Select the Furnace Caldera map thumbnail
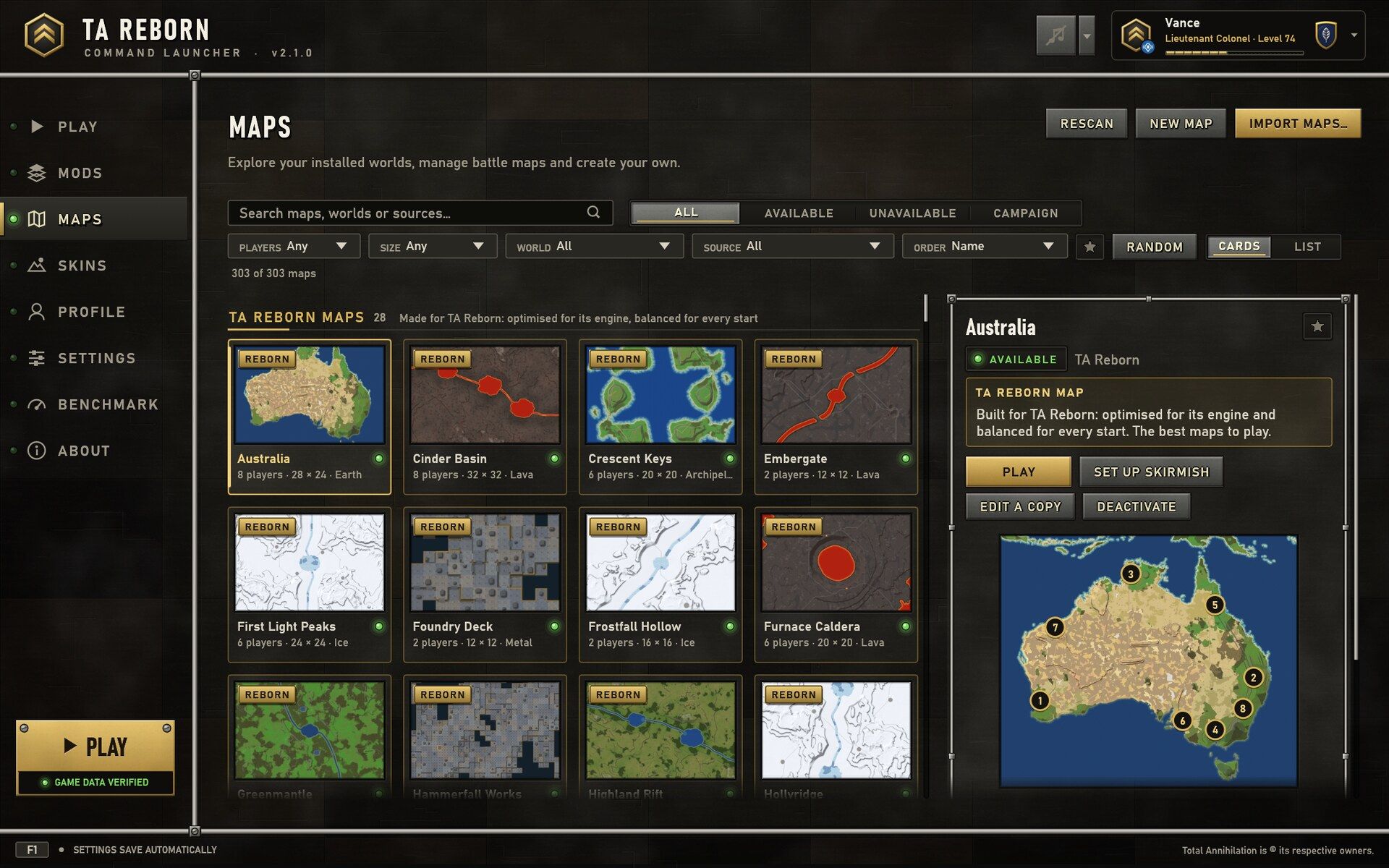 (836, 563)
